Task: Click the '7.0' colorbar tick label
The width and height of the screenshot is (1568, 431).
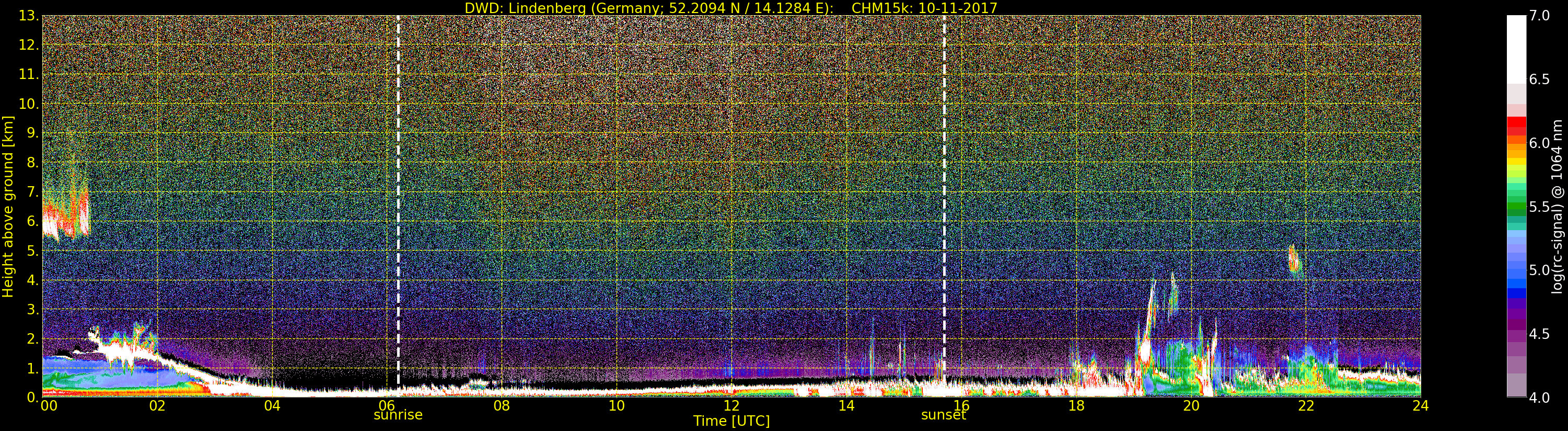Action: [x=1539, y=16]
